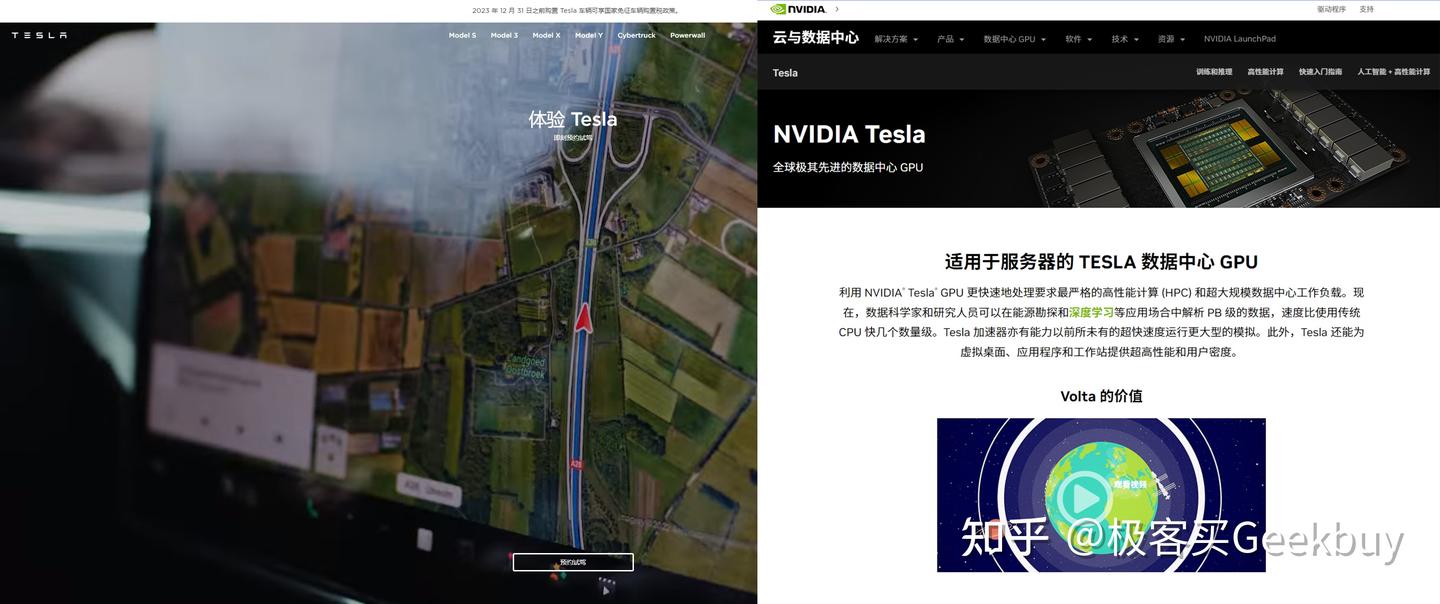Click the Tesla logo in header
Viewport: 1440px width, 604px height.
pos(39,35)
